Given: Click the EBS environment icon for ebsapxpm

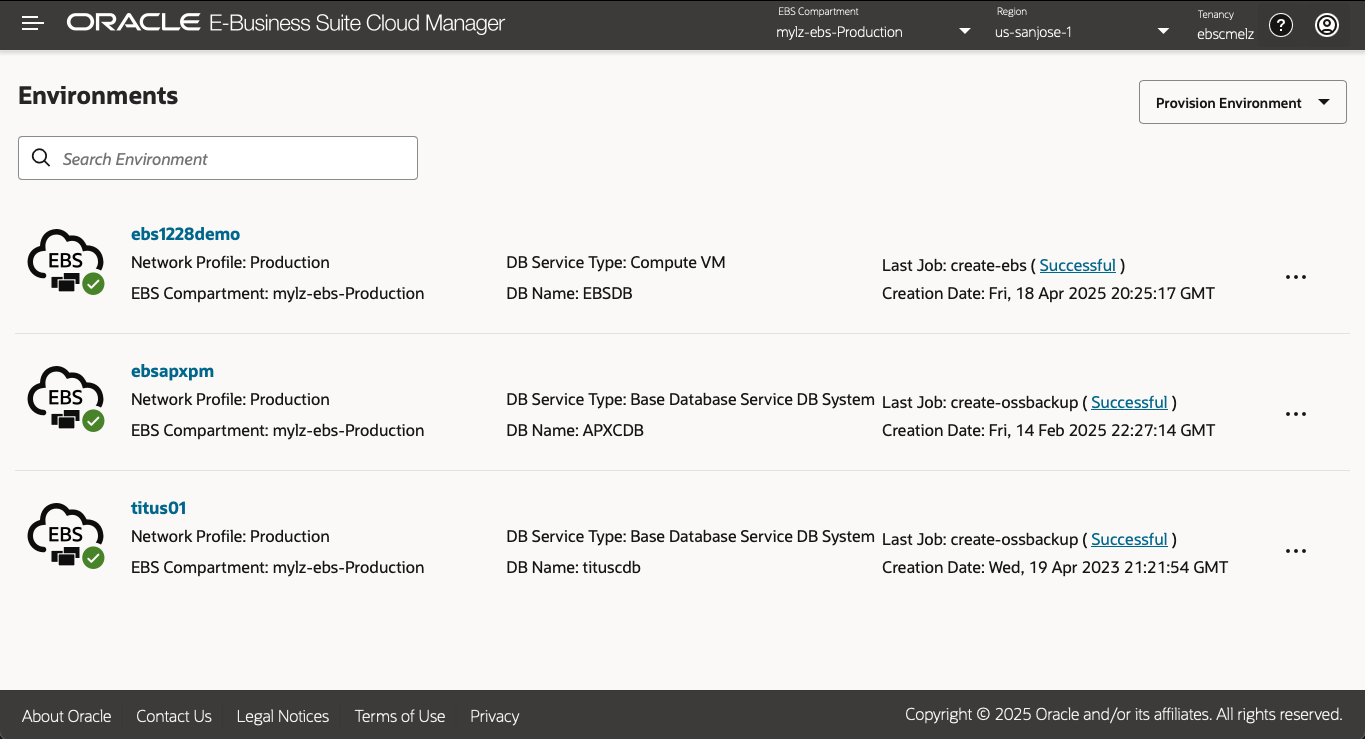Looking at the screenshot, I should [x=65, y=399].
